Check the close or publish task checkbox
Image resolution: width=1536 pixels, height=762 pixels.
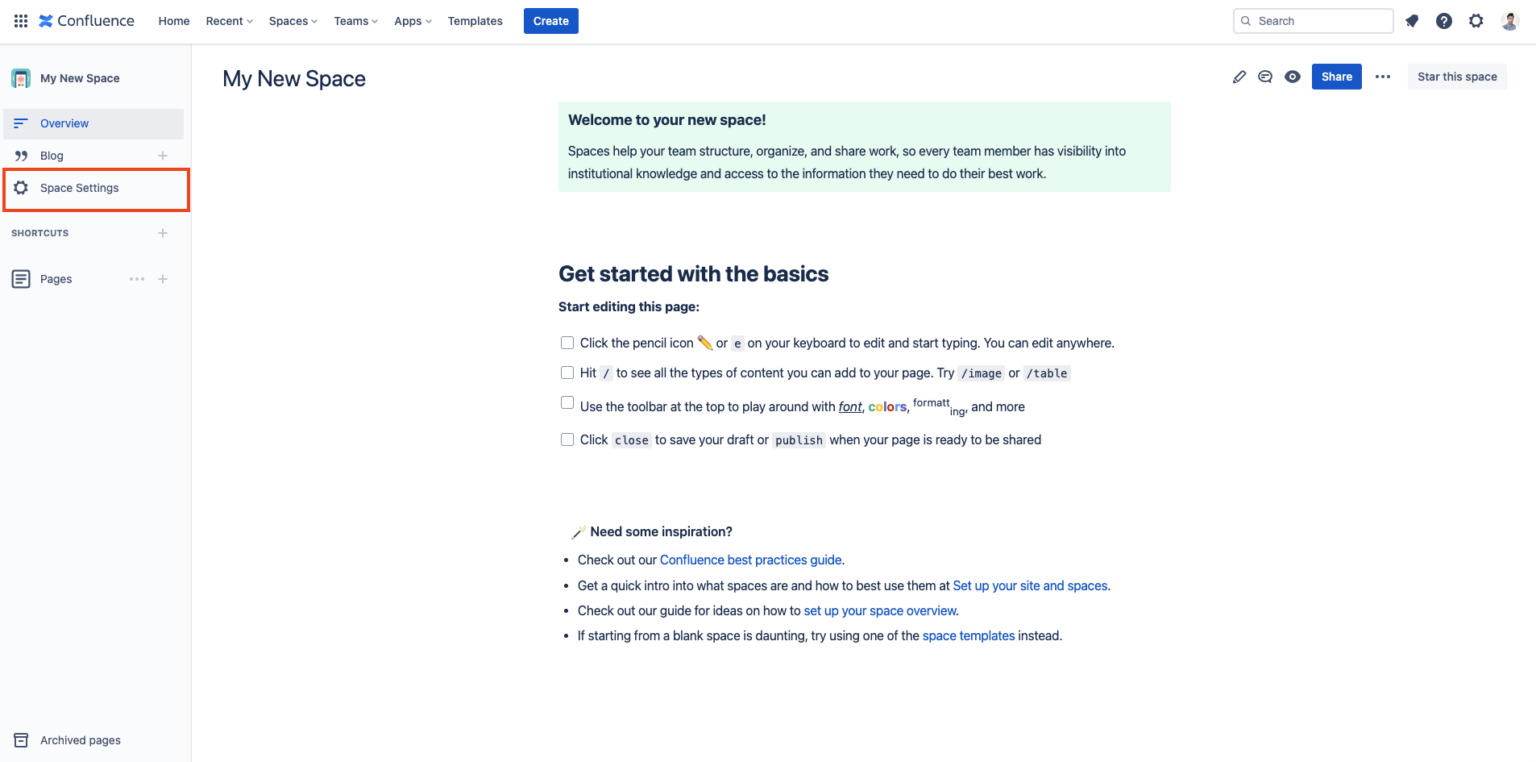point(567,439)
